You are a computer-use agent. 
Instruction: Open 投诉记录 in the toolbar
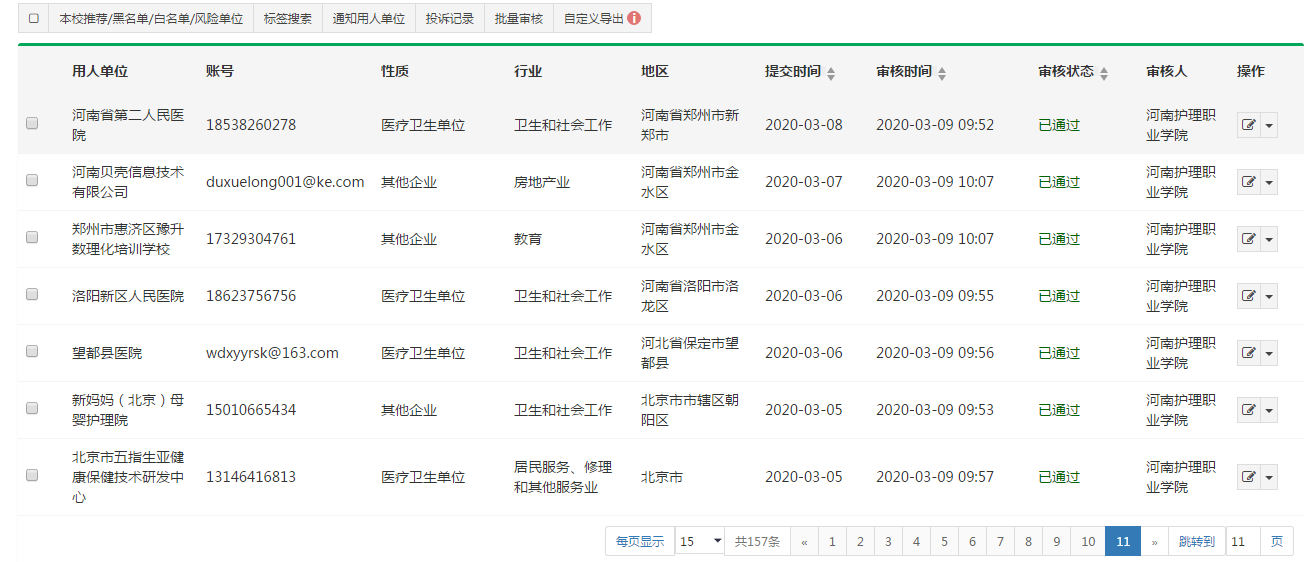[x=449, y=18]
